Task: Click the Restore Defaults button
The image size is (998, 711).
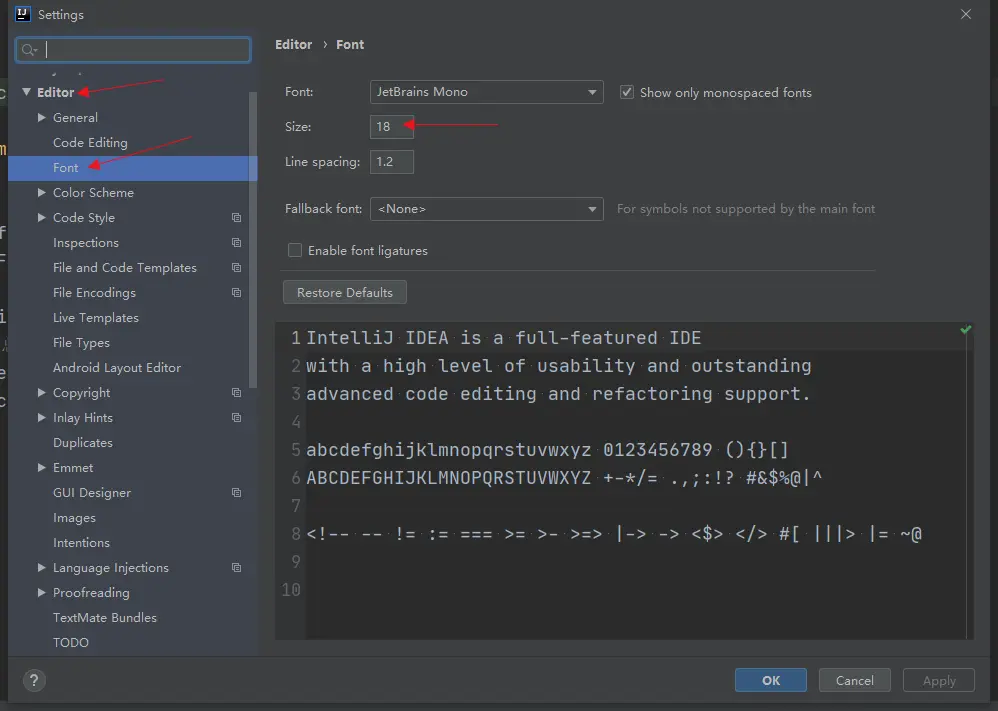Action: coord(344,292)
